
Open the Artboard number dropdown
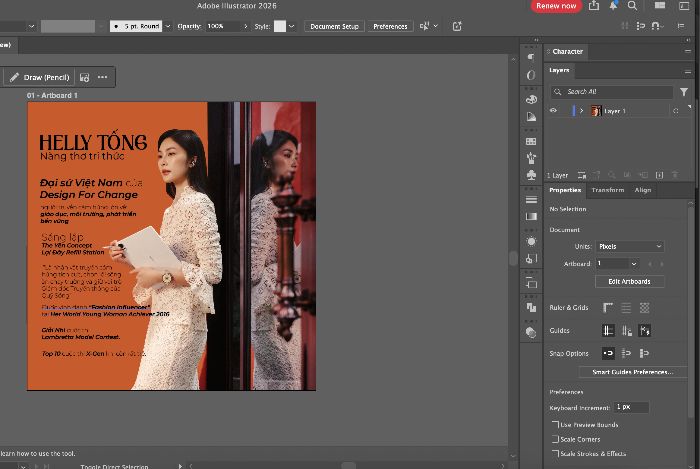click(633, 264)
